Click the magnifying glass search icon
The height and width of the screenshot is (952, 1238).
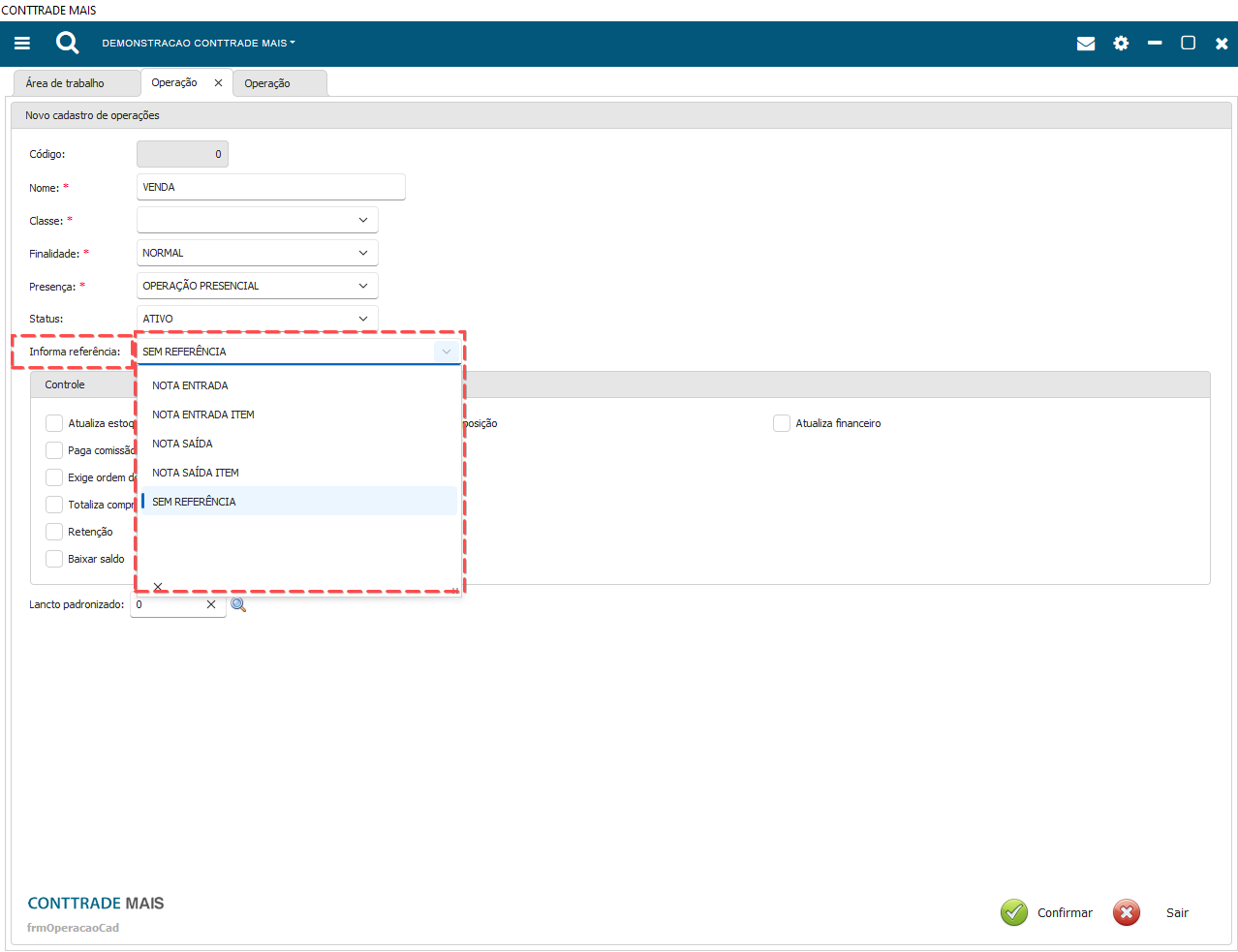67,43
